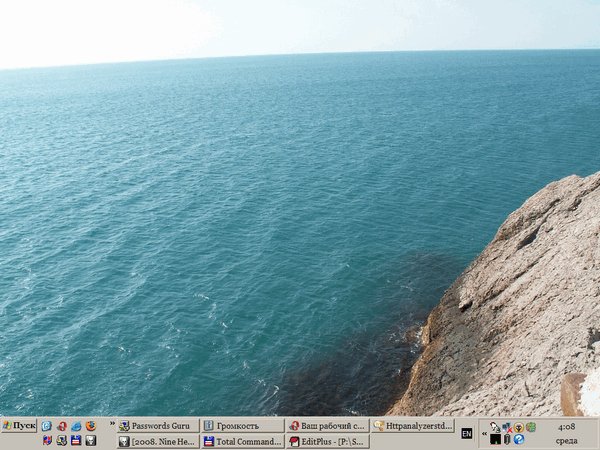Click the blue question mark tray icon
600x450 pixels.
point(519,439)
